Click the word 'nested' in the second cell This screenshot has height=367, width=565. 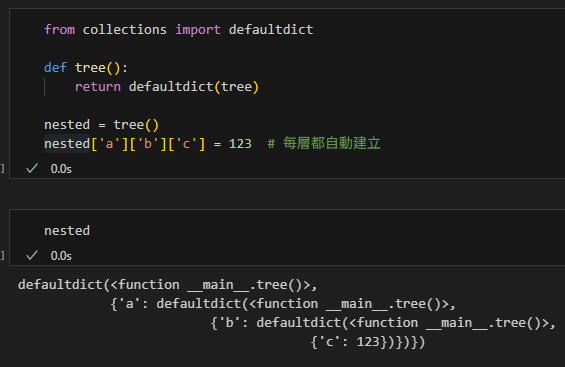pos(67,231)
